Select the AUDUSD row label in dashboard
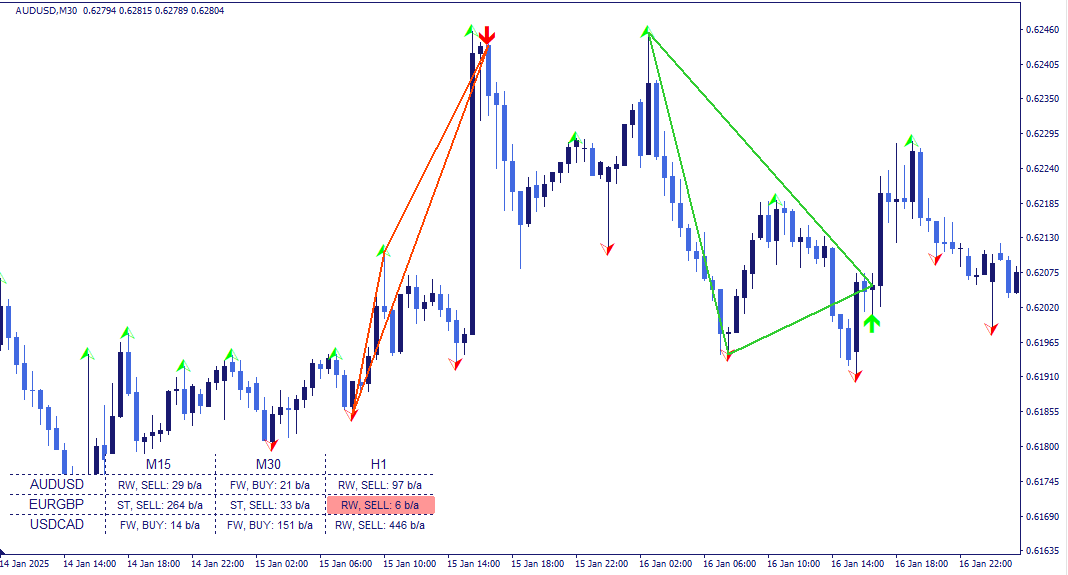 [x=57, y=484]
